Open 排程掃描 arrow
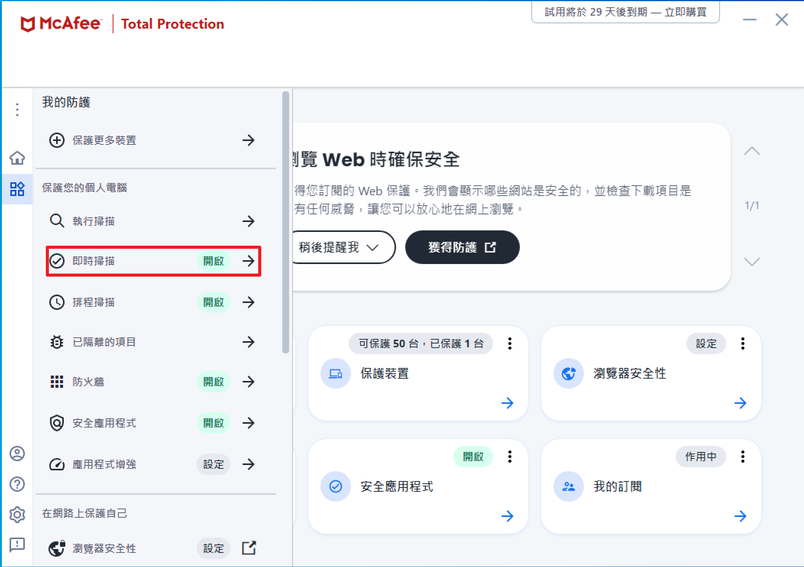Screen dimensions: 804x567 tap(249, 302)
